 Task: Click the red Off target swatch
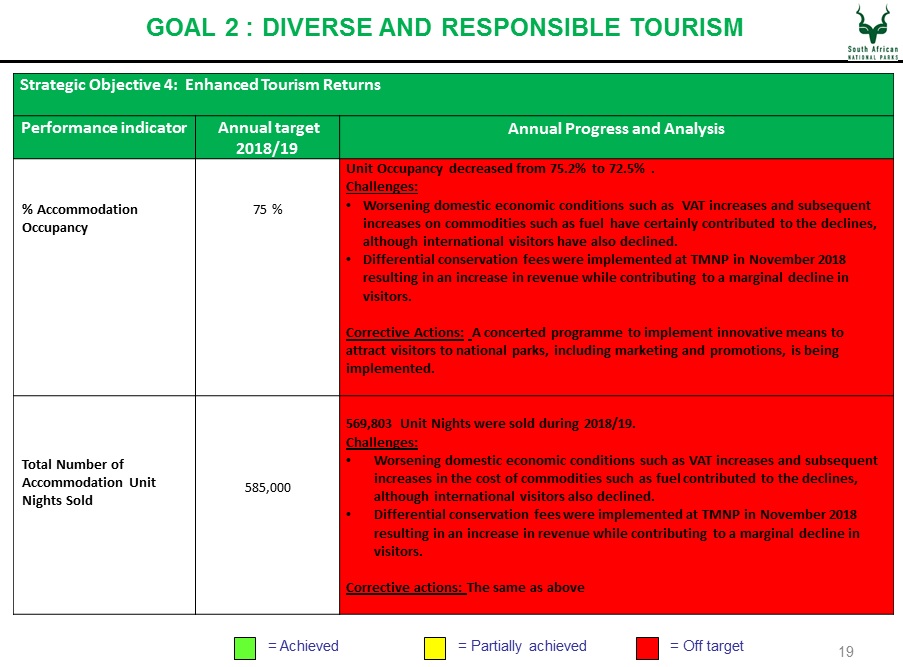(x=647, y=648)
